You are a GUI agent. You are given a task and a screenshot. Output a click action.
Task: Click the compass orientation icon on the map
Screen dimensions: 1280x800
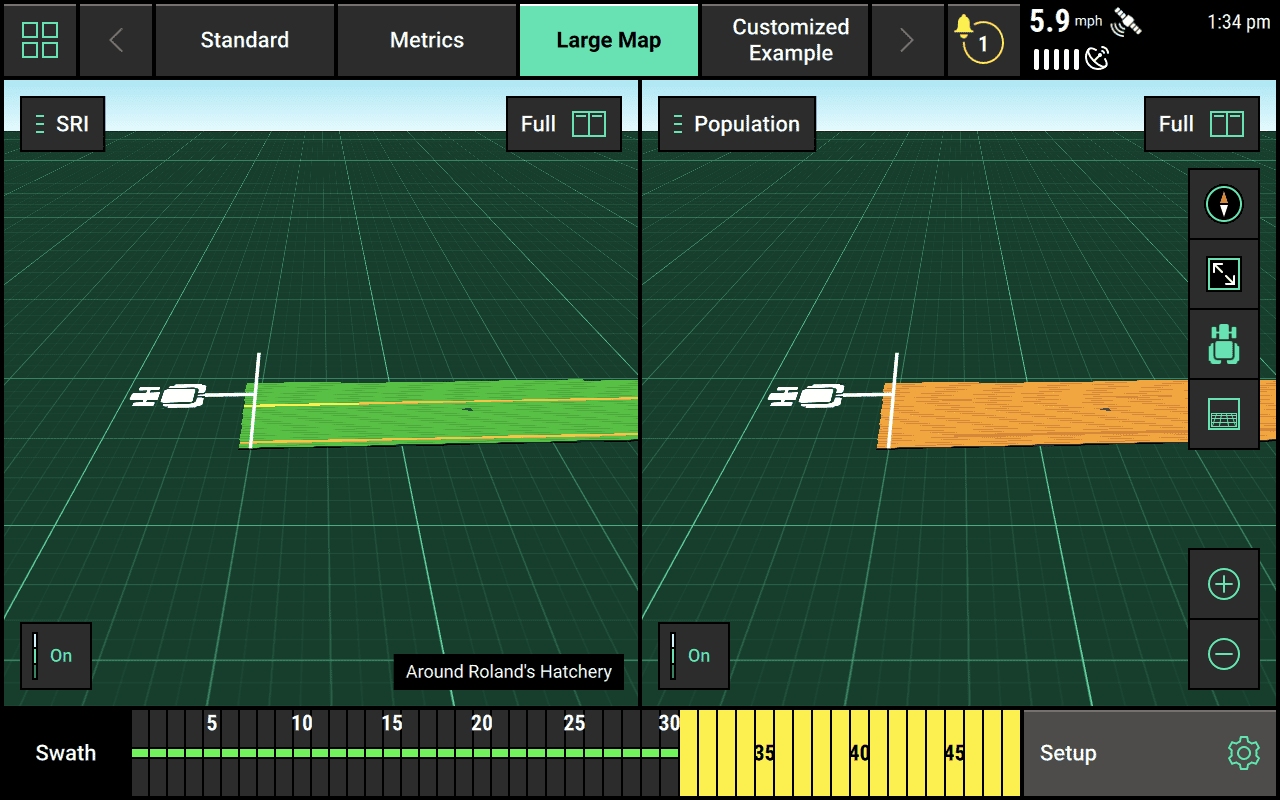click(x=1224, y=204)
